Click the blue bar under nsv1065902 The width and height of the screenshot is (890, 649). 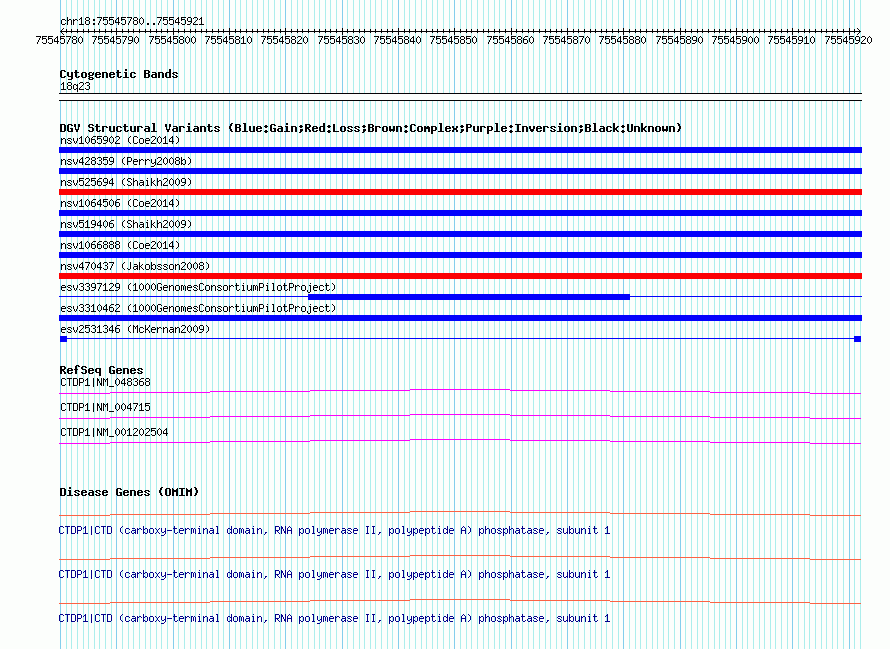click(x=460, y=150)
